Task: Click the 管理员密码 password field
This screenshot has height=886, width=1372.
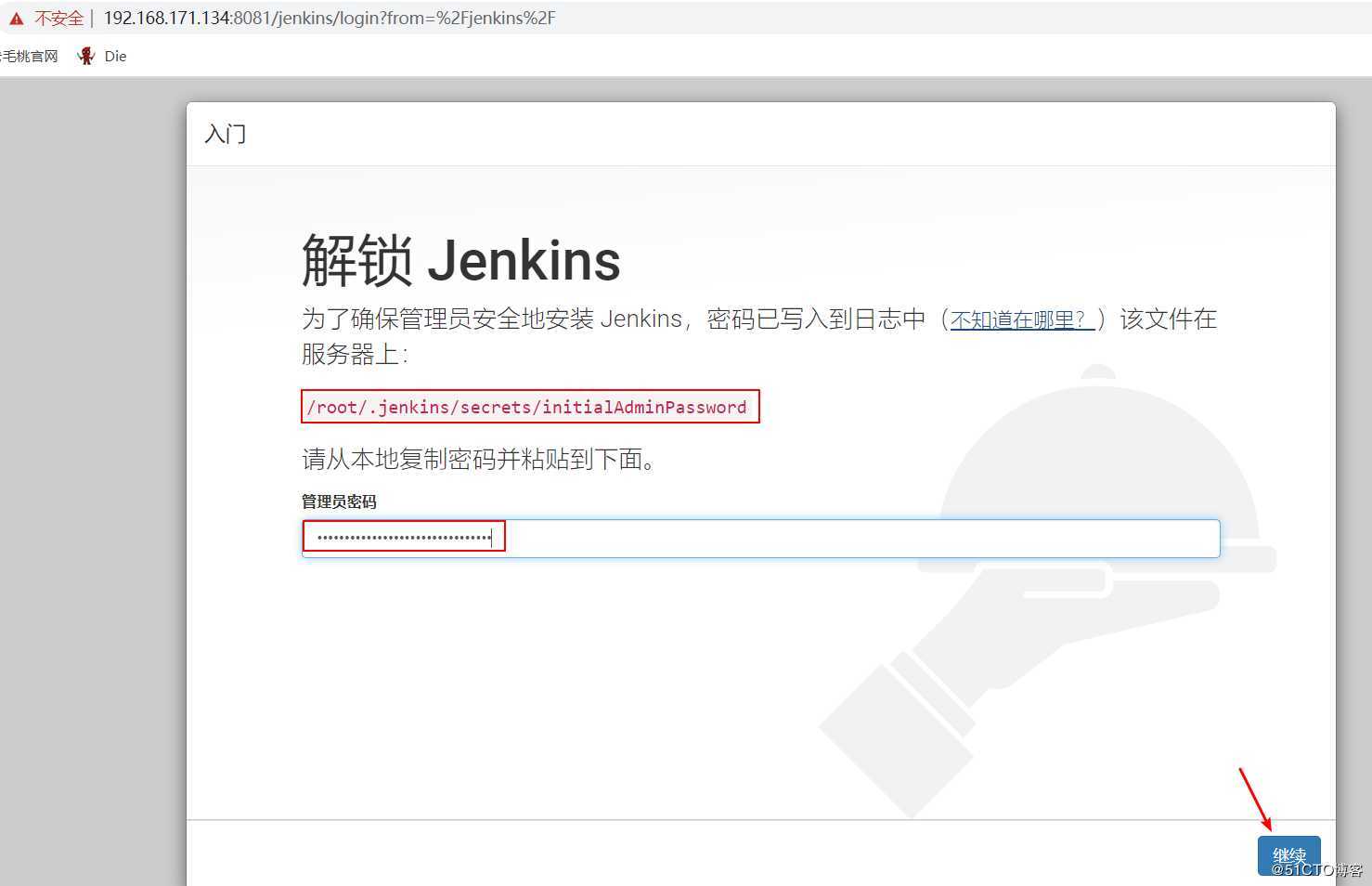Action: pyautogui.click(x=760, y=539)
